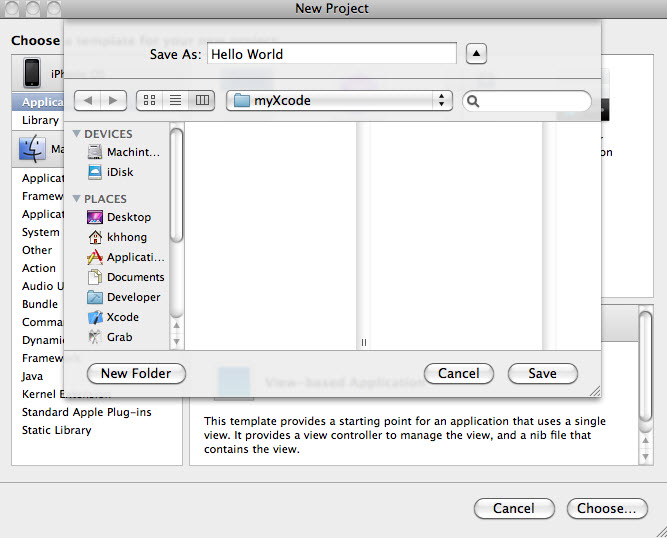Open the Documents folder icon
Screen dimensions: 667x538
point(94,277)
